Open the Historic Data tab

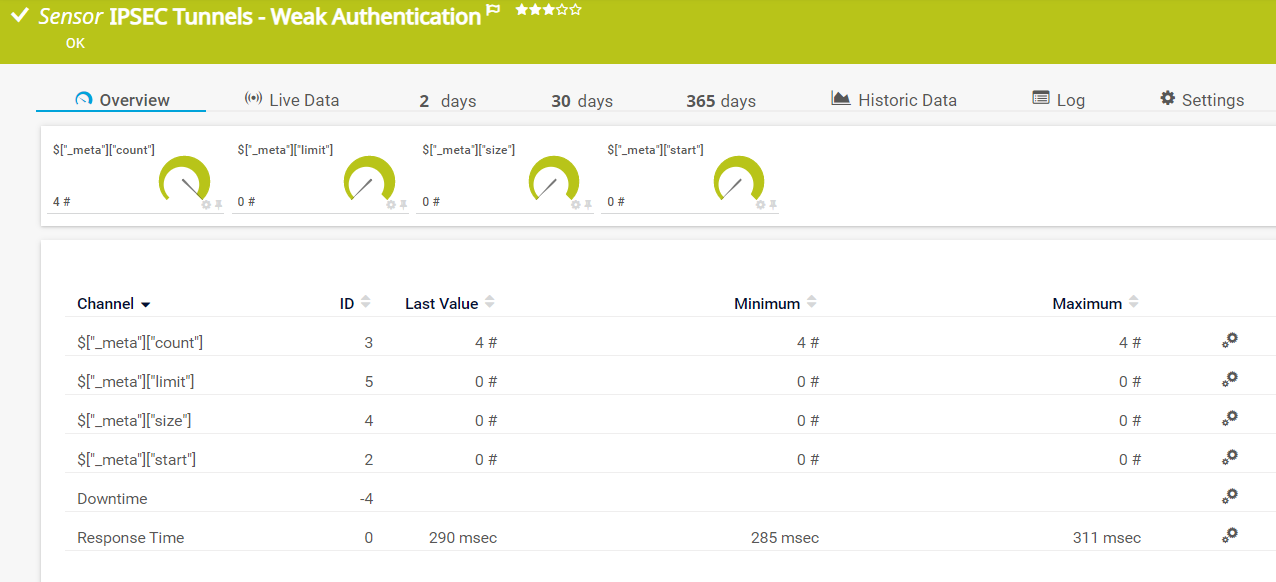pos(894,100)
